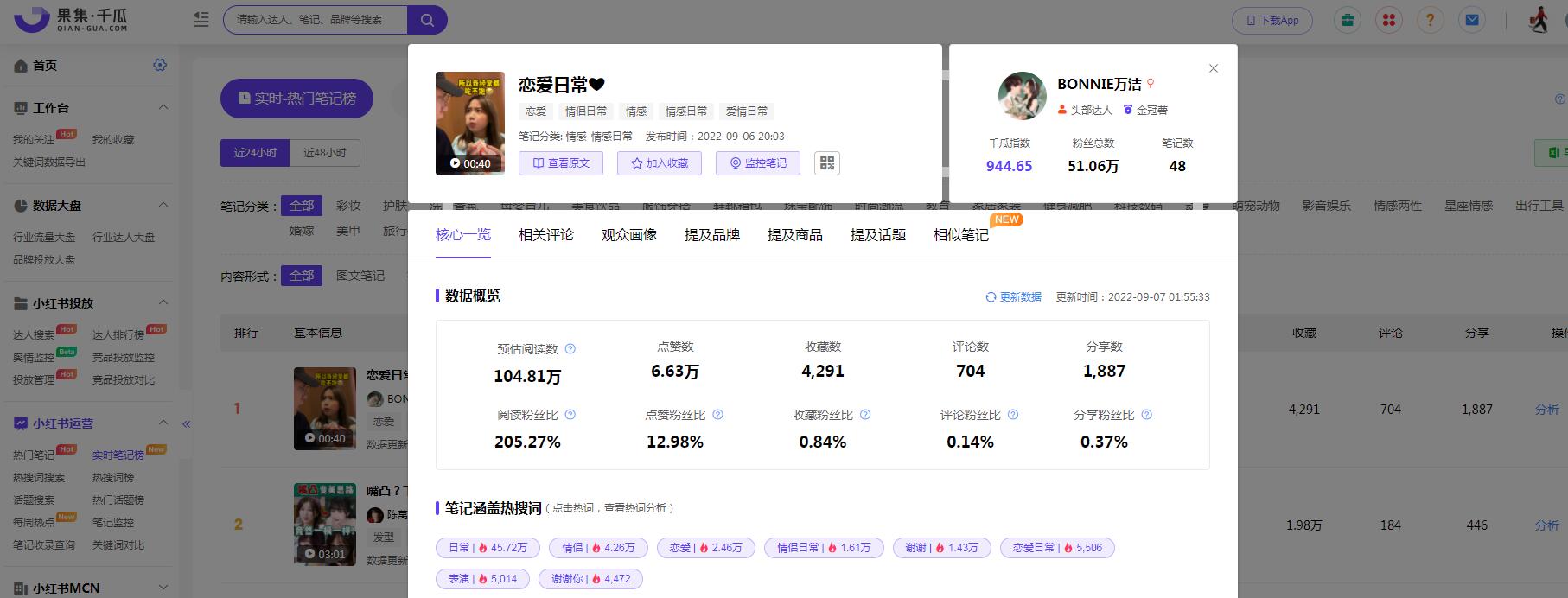
Task: Select 全部 in 笔记分类 filter
Action: 302,206
